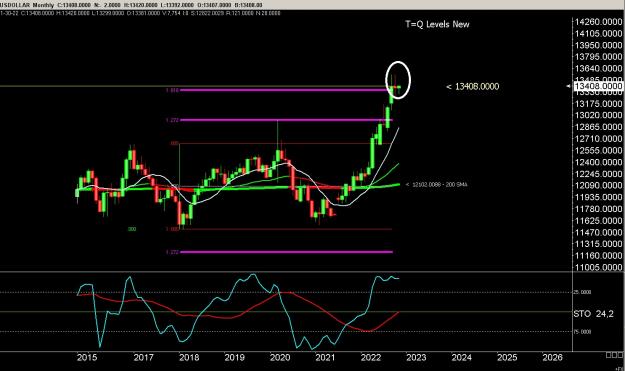
Task: Click the 12090.0000 price axis label
Action: 598,185
